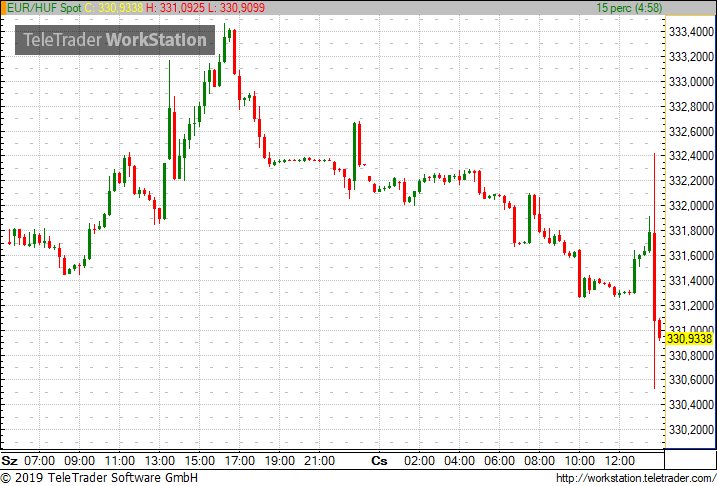Click the 02:00 time axis label
The width and height of the screenshot is (717, 486).
tap(420, 460)
